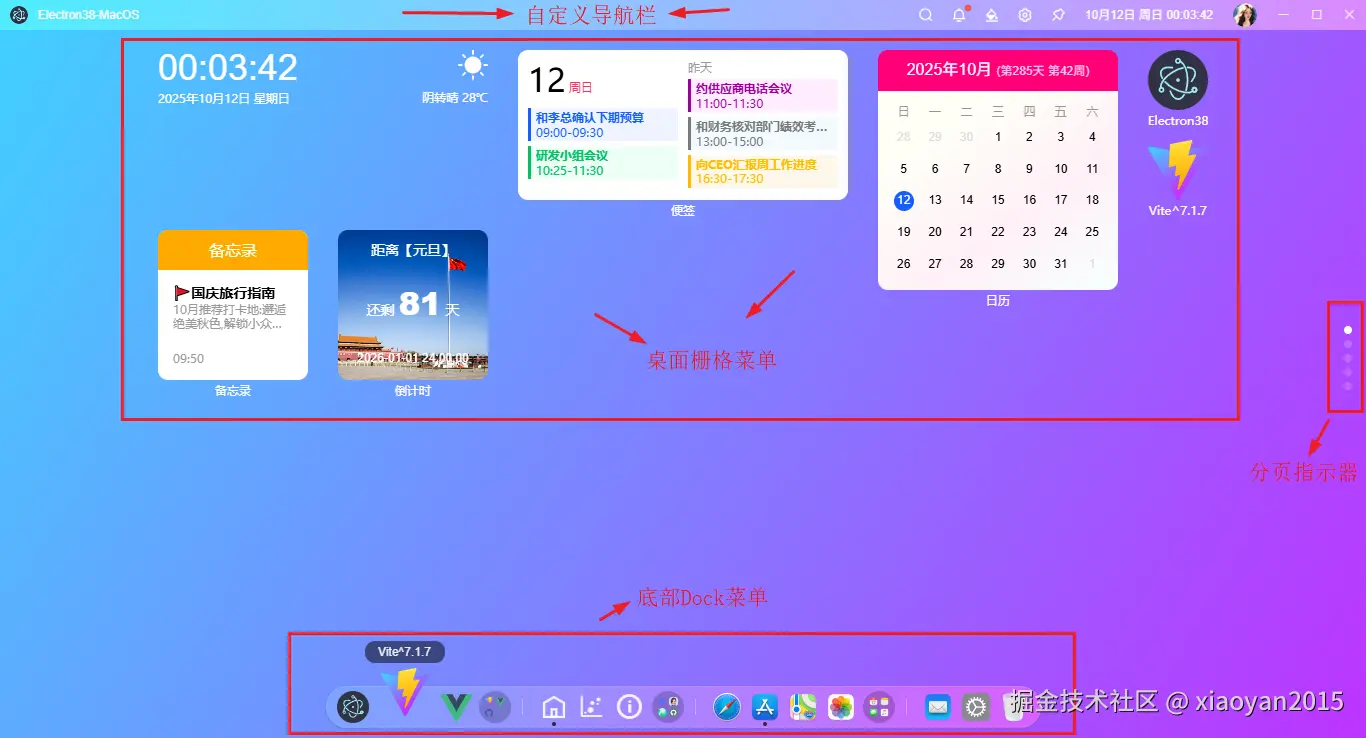Open the Photos app from the Dock
Screen dimensions: 1366x738
840,707
